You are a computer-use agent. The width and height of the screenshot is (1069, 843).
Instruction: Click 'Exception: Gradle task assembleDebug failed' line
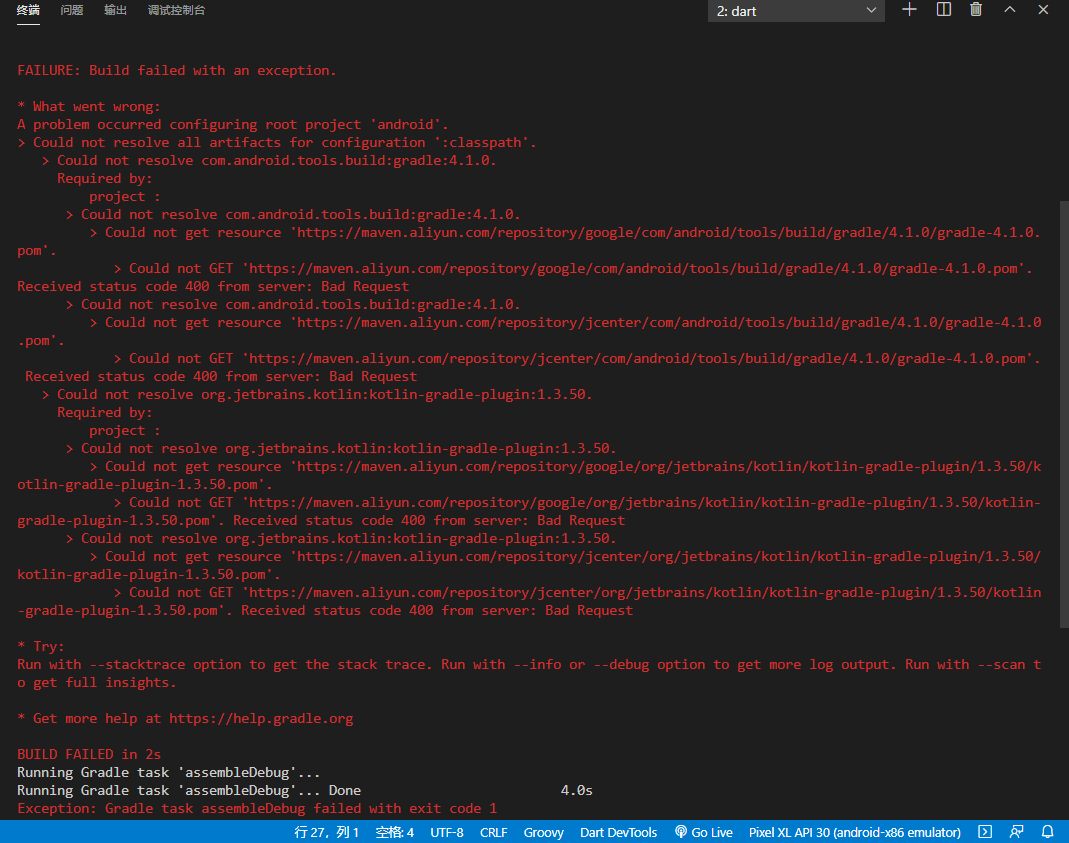(257, 808)
